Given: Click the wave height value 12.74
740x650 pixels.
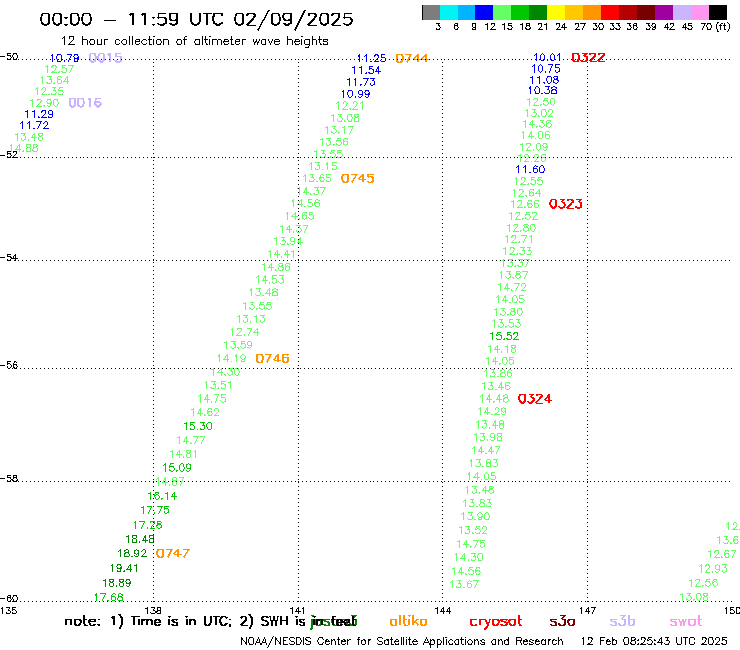Looking at the screenshot, I should (244, 332).
